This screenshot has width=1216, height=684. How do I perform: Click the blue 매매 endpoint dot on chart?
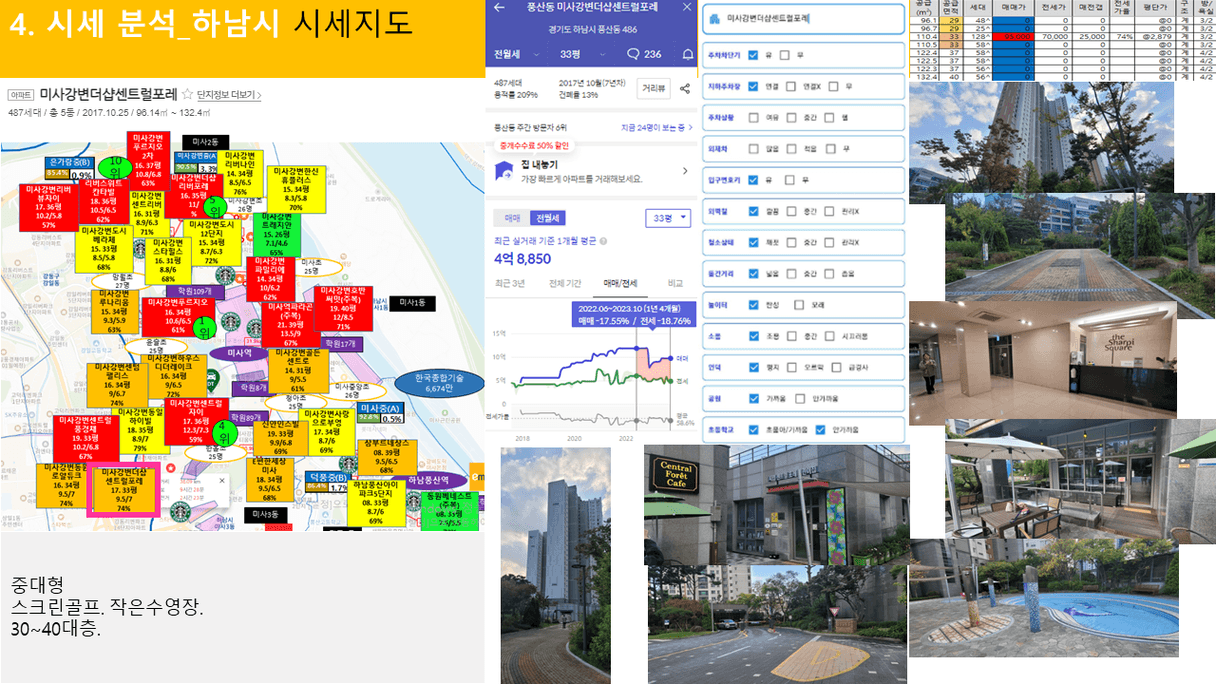670,357
